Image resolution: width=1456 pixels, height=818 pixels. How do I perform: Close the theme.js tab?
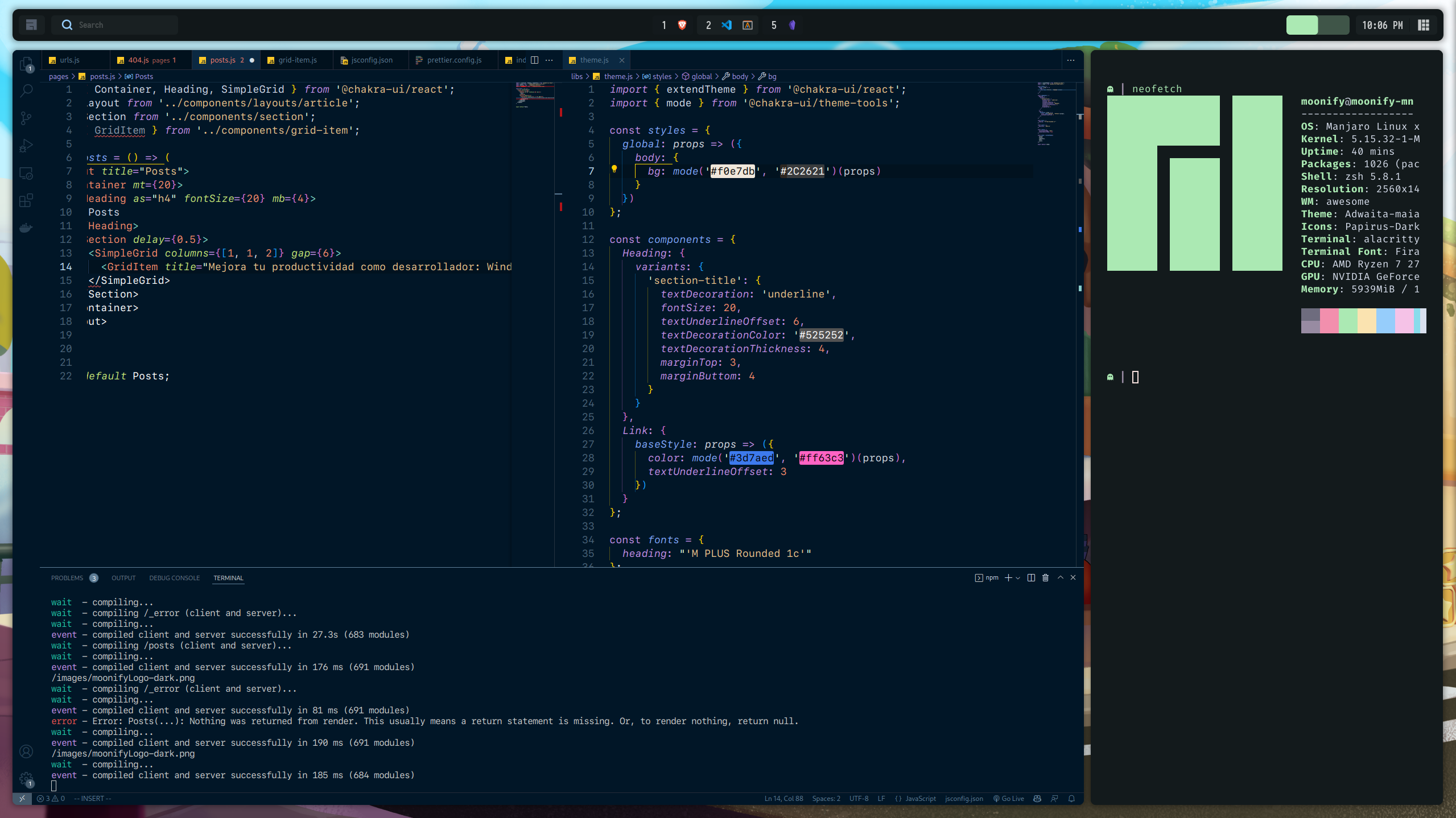pos(622,60)
